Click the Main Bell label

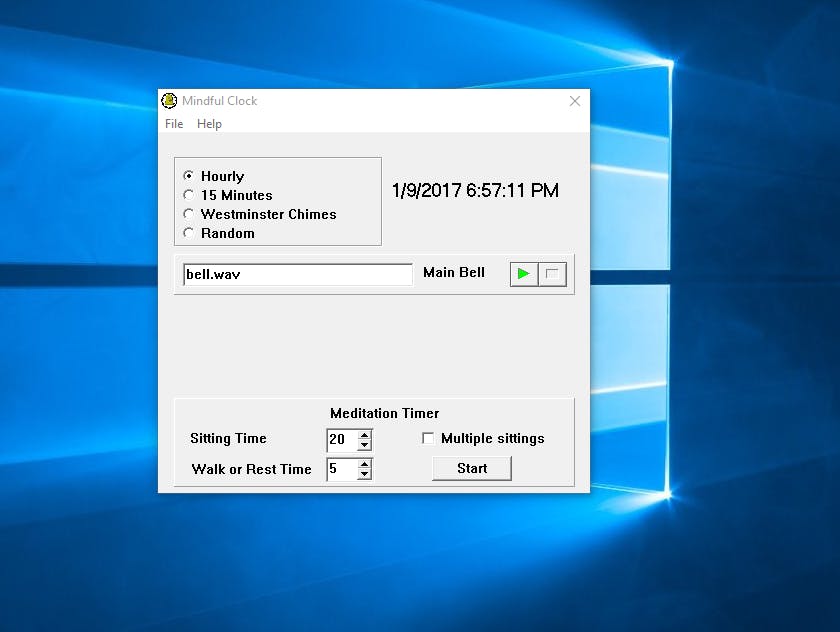(x=454, y=273)
